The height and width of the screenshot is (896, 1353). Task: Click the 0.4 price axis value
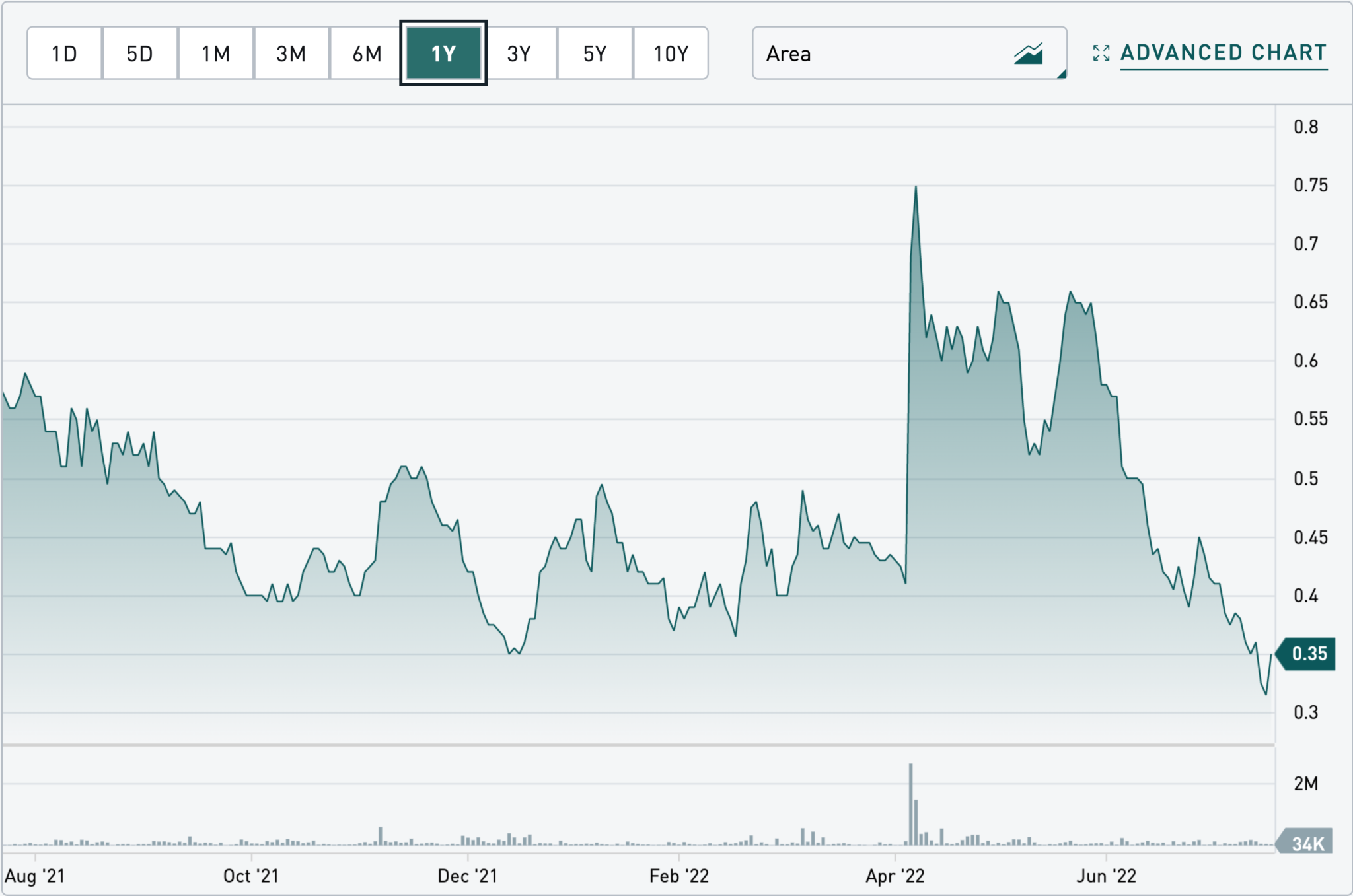coord(1305,596)
